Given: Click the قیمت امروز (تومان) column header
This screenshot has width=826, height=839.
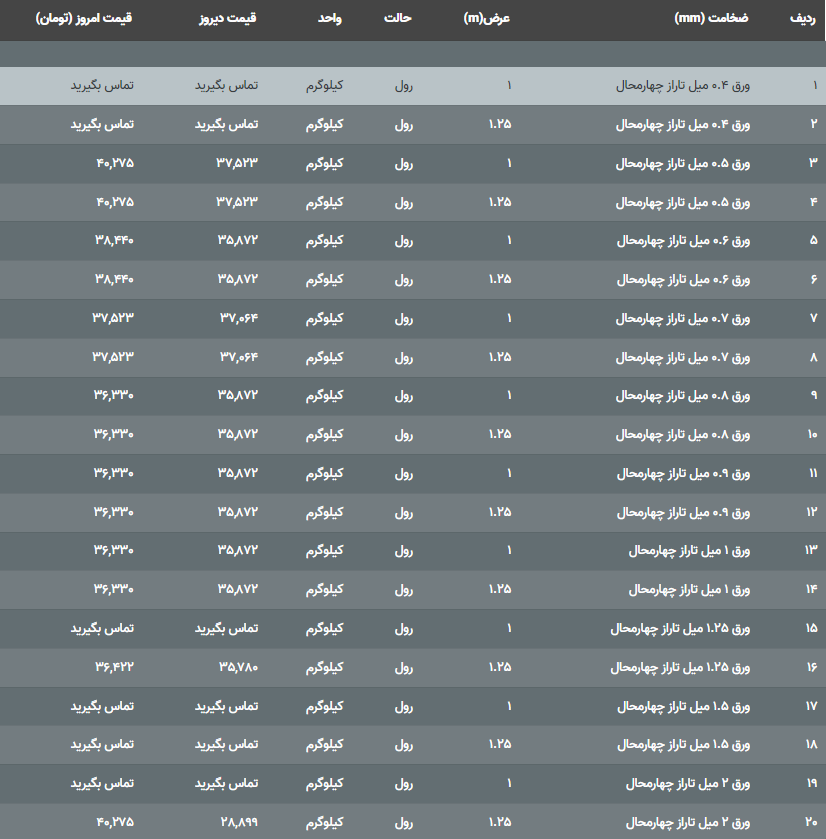Looking at the screenshot, I should tap(84, 19).
